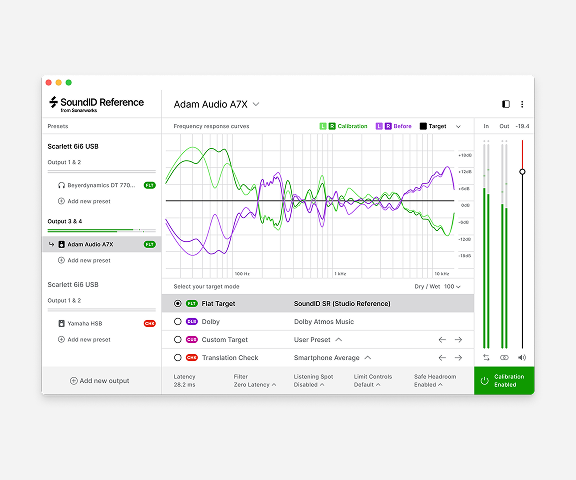Viewport: 576px width, 480px height.
Task: Click the red CHK badge on Translation Check
Action: 192,358
